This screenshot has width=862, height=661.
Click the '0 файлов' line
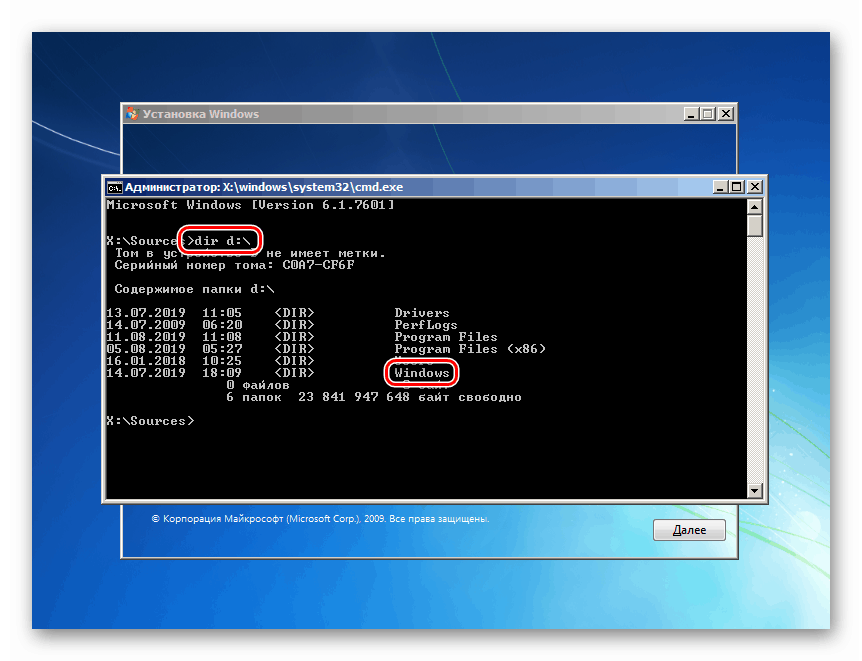point(257,385)
